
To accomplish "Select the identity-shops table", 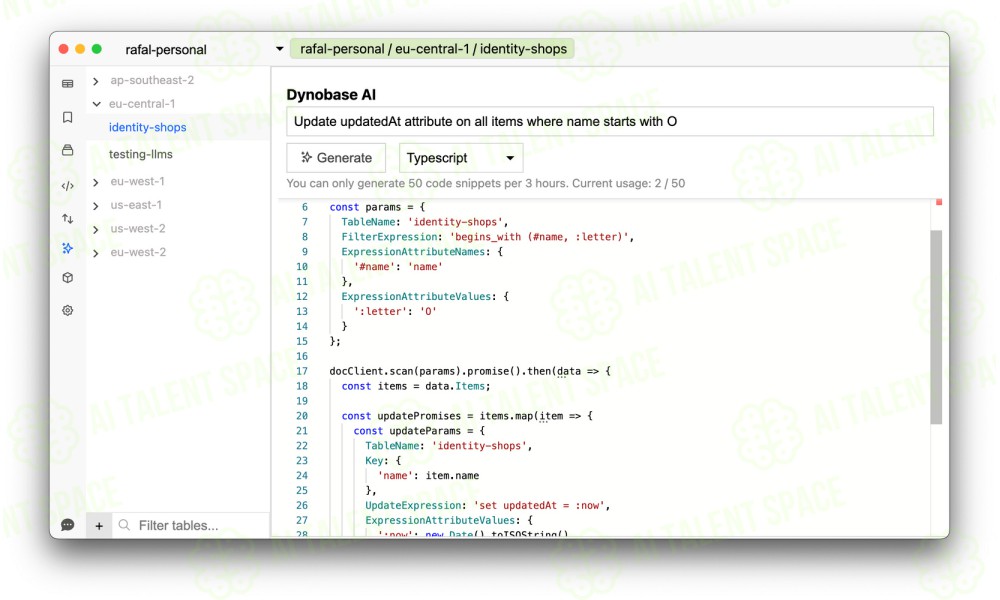I will tap(147, 128).
